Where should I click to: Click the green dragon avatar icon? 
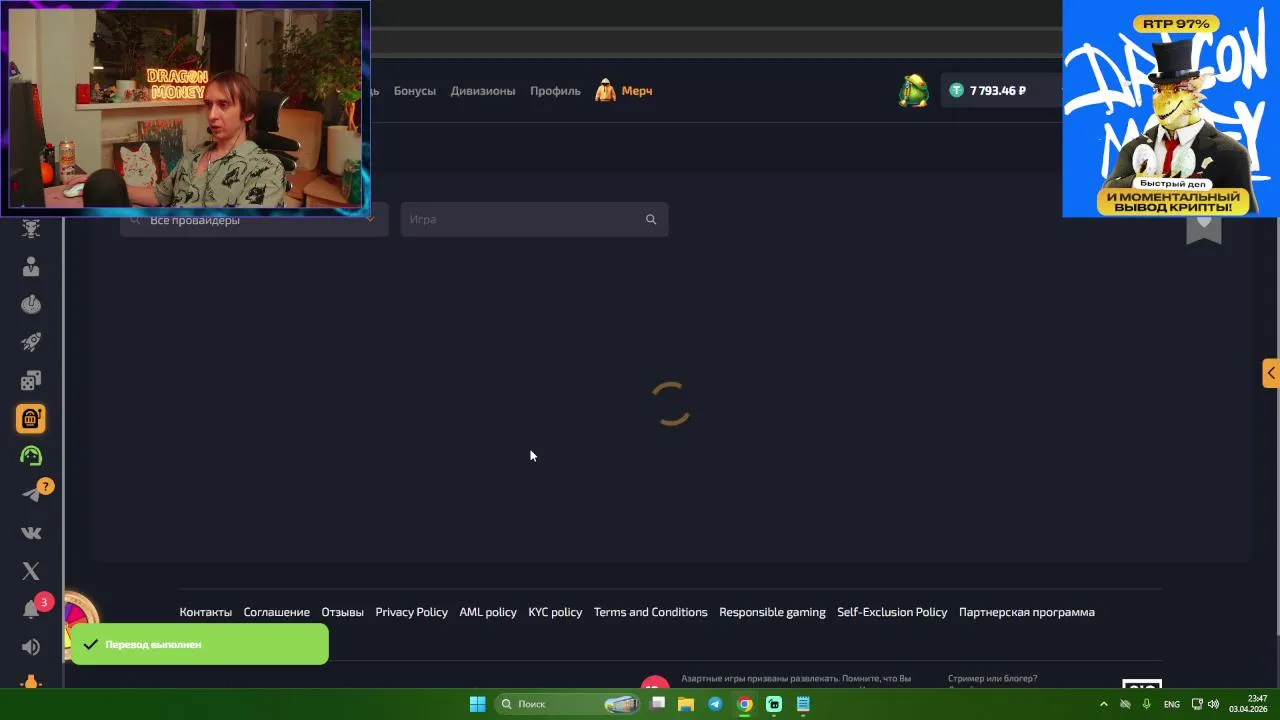tap(913, 90)
